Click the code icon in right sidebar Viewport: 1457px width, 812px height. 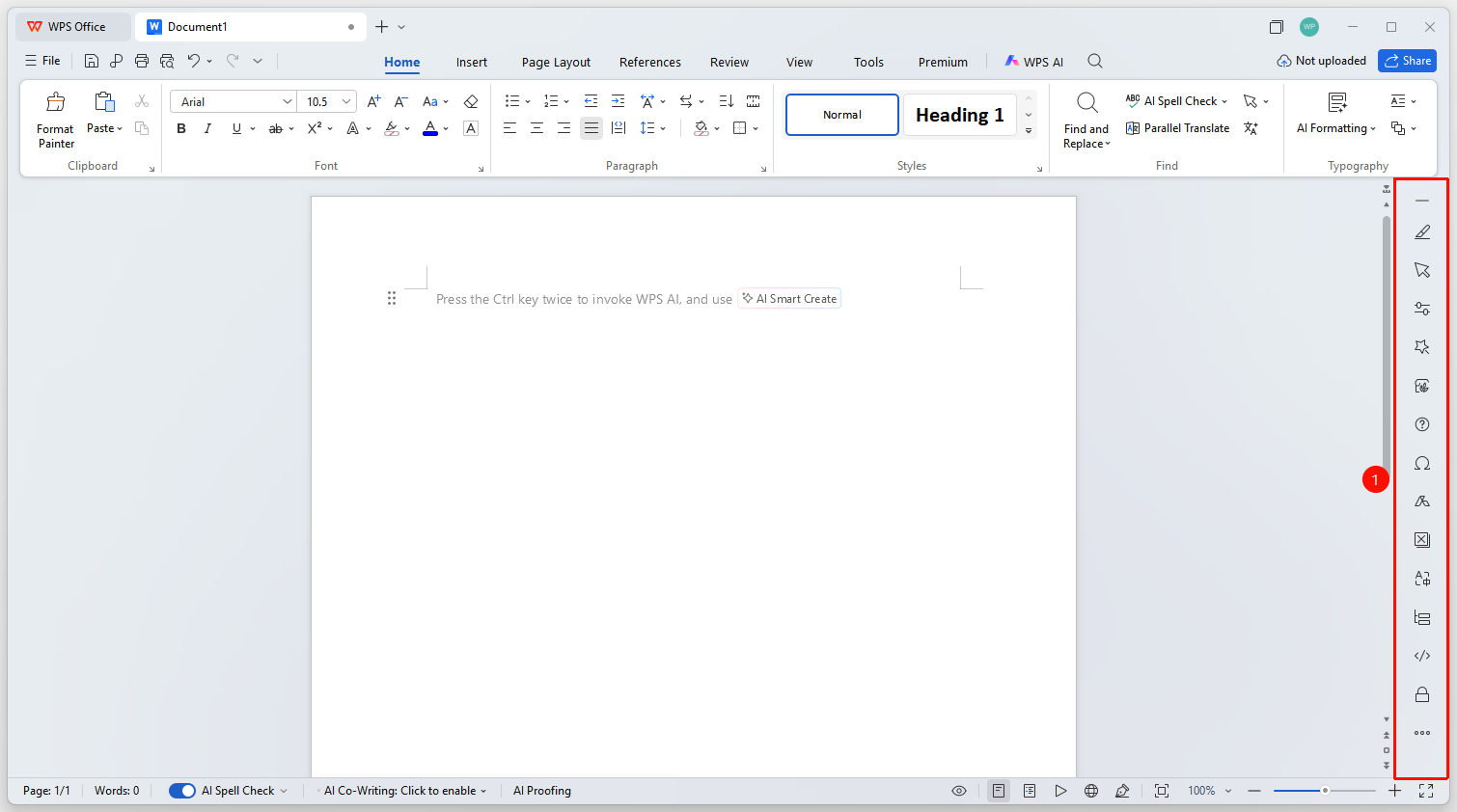1422,656
